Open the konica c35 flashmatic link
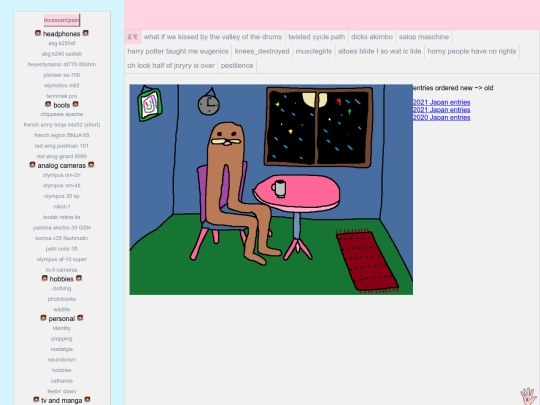The width and height of the screenshot is (540, 405). [x=62, y=238]
